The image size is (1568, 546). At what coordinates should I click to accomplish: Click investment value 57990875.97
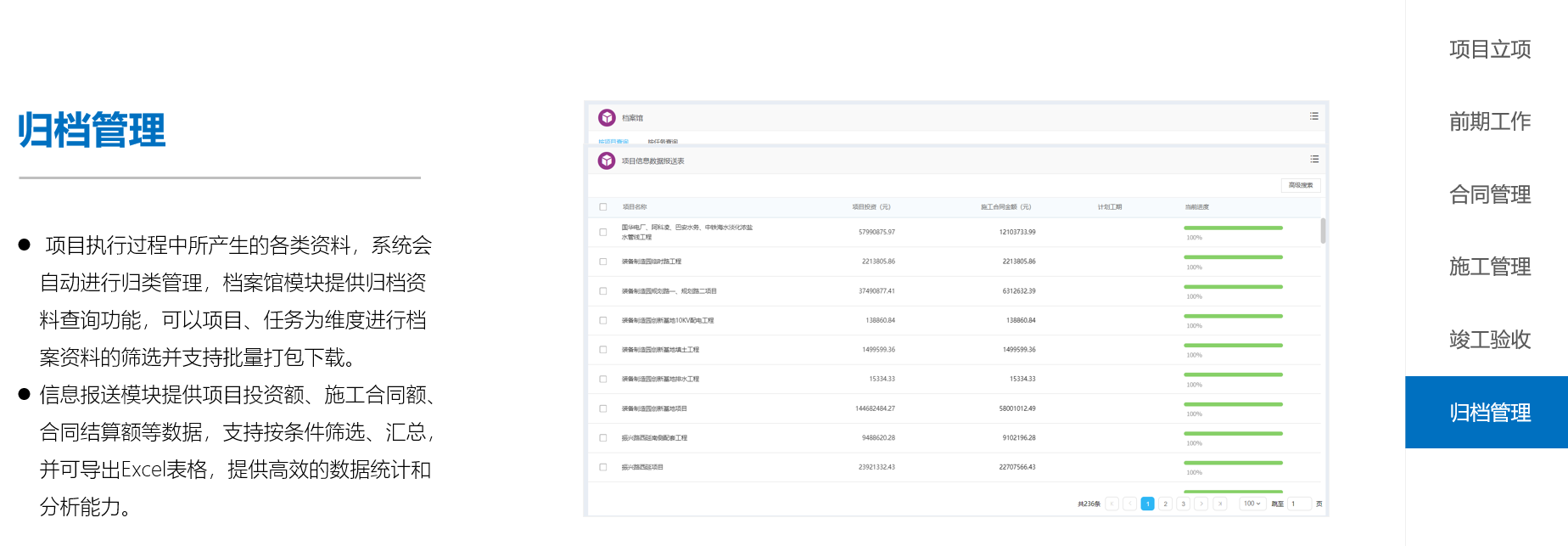[x=876, y=232]
